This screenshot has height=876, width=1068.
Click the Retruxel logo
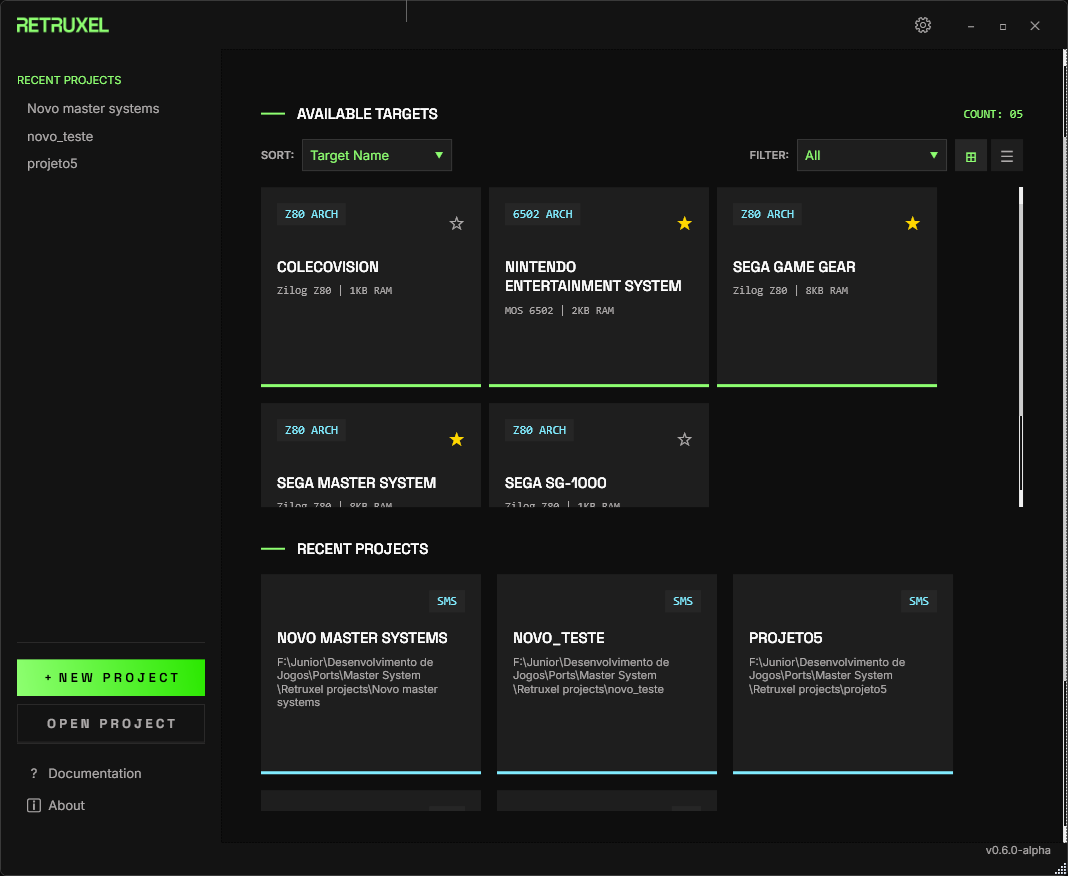[62, 25]
